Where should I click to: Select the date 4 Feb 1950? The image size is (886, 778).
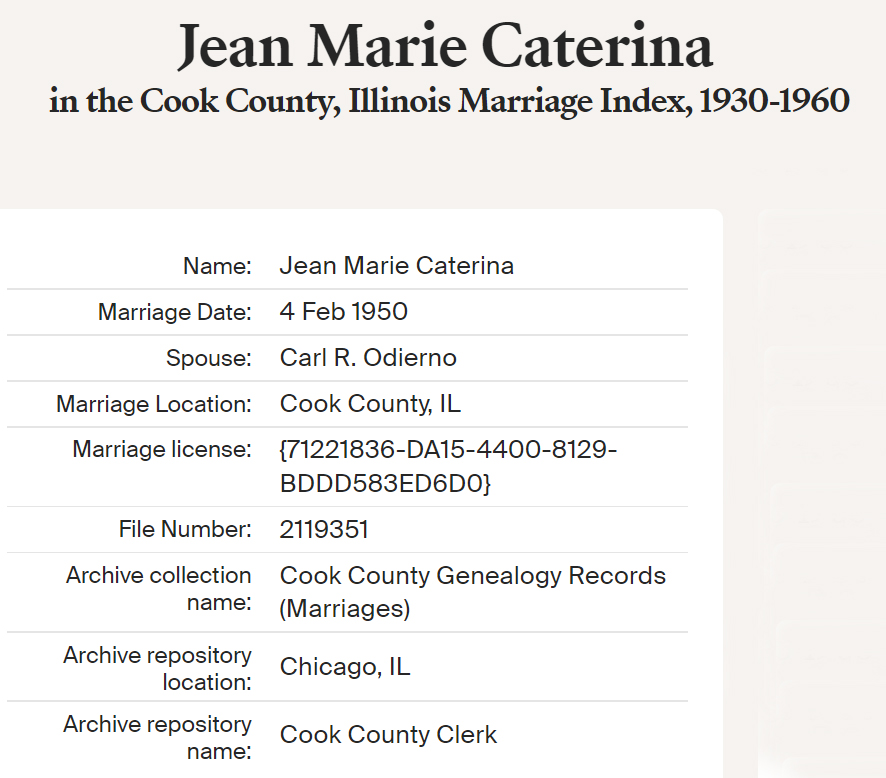343,312
